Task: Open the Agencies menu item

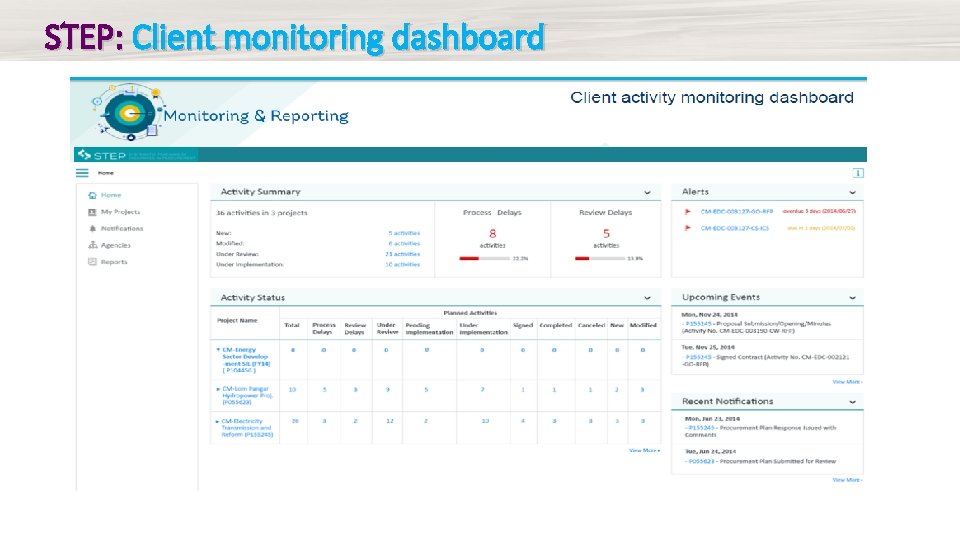Action: click(116, 245)
